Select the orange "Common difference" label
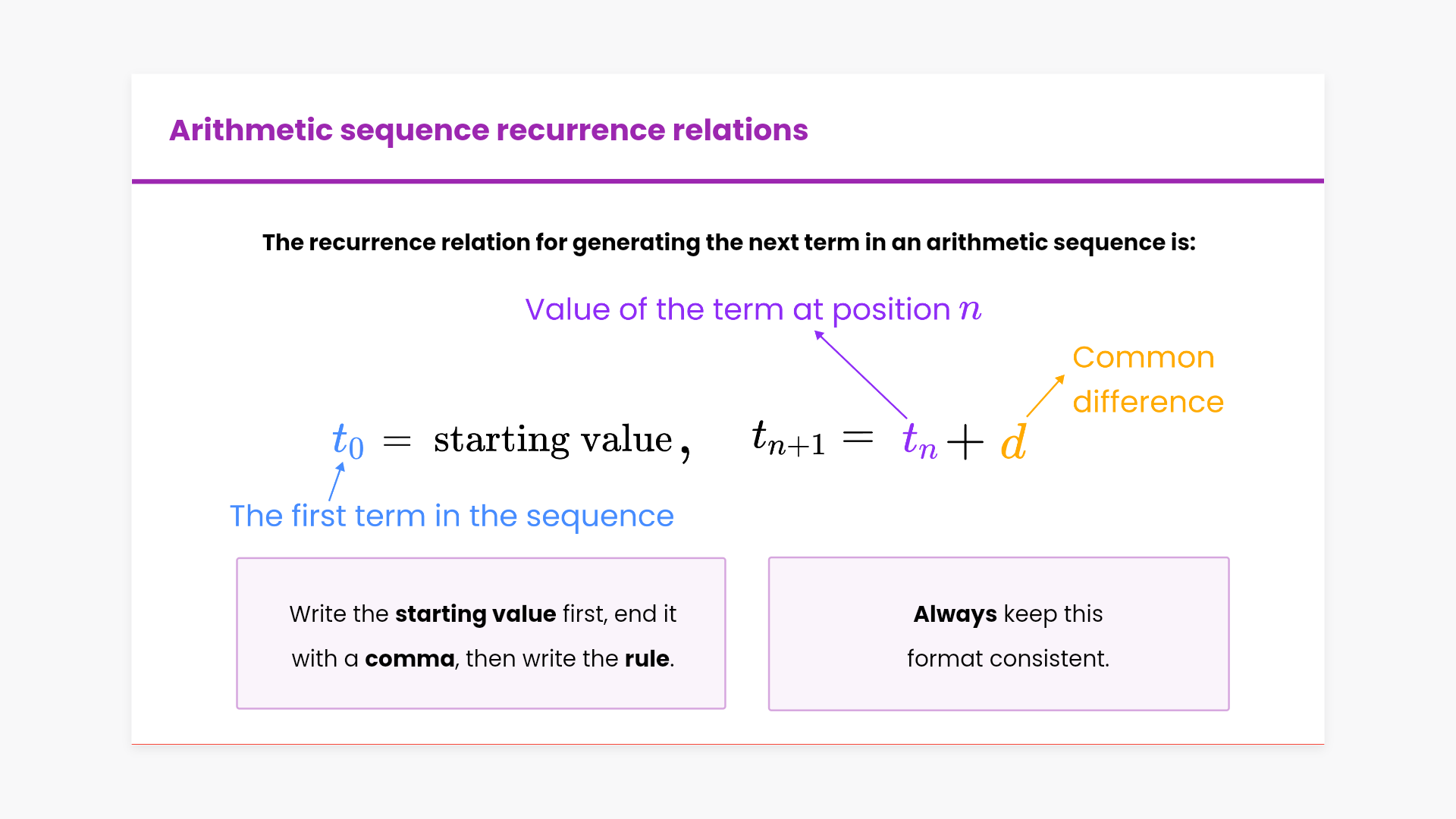 [1147, 379]
